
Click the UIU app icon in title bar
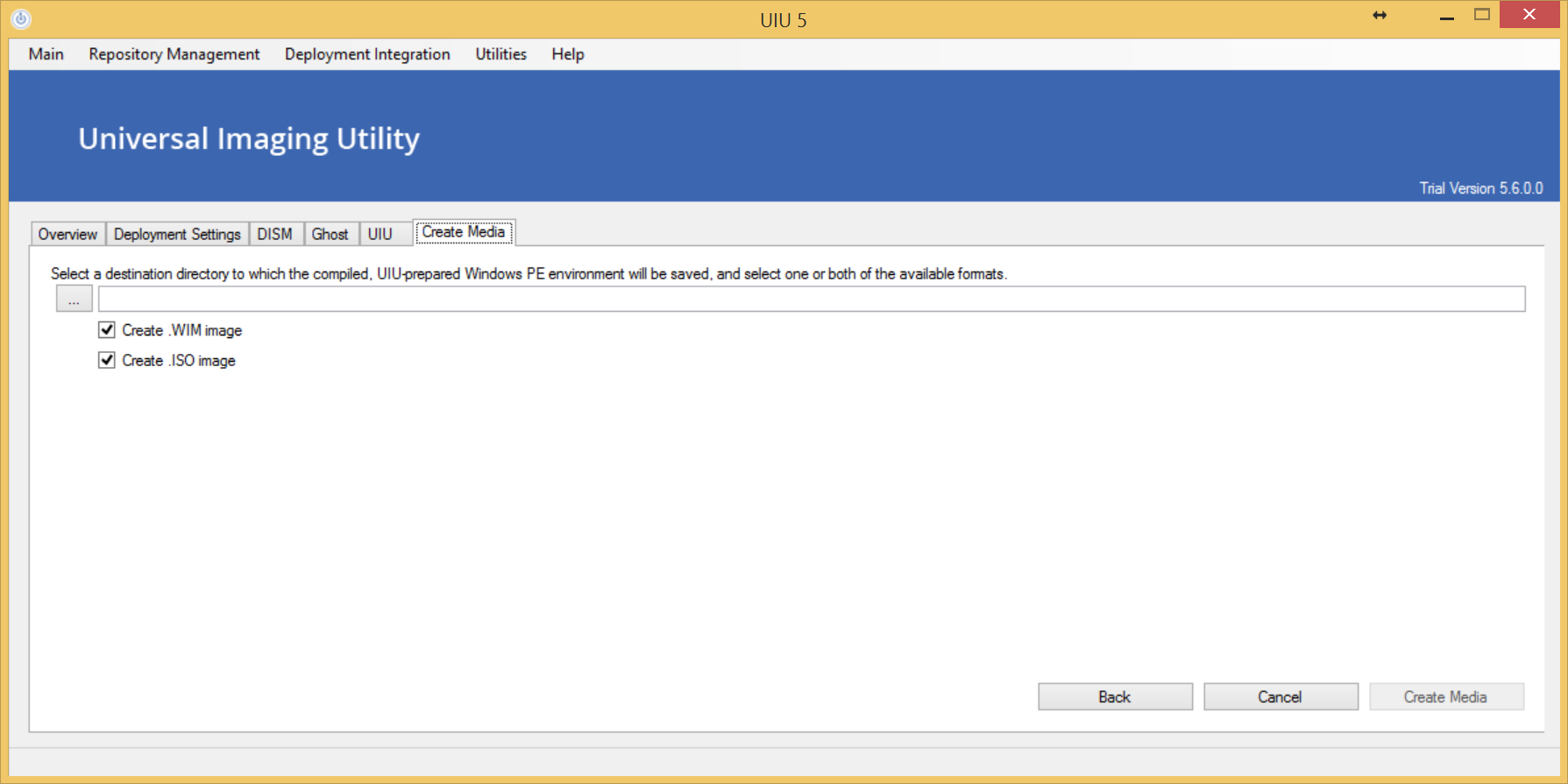point(21,18)
